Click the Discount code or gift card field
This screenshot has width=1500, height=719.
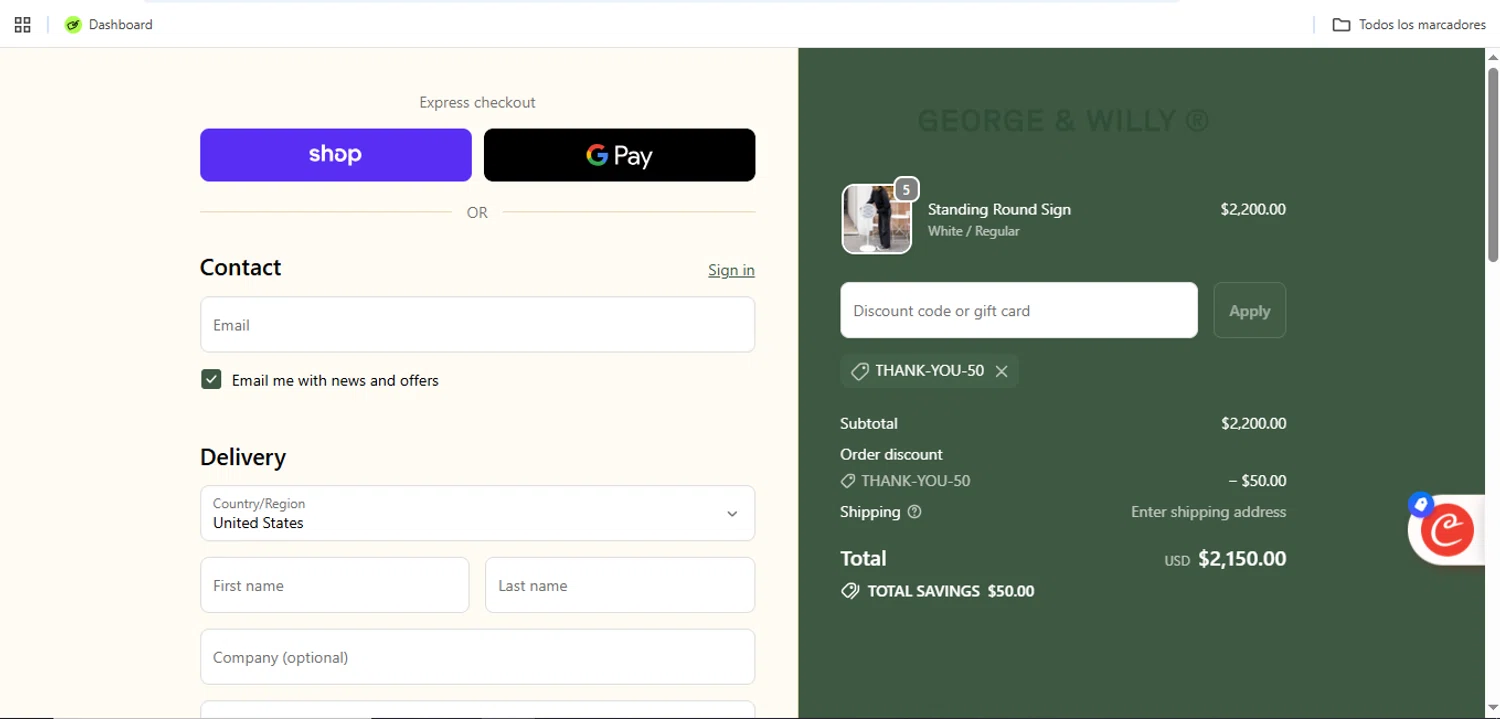click(x=1019, y=311)
